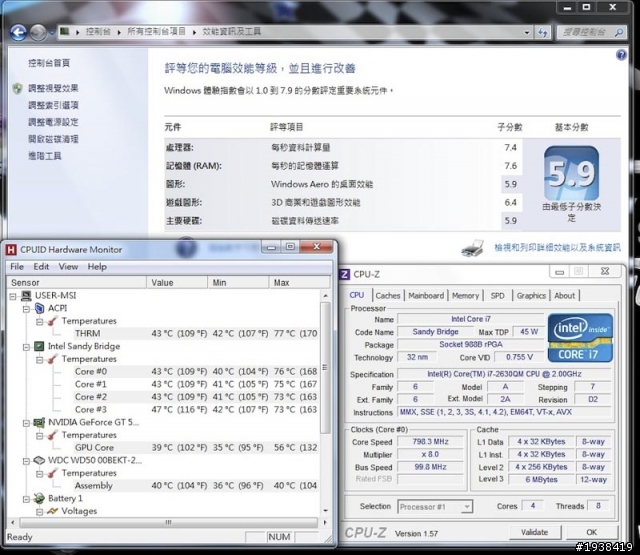
Task: Open 檢視和列印詳細效能以及系統資訊 link
Action: (x=557, y=247)
